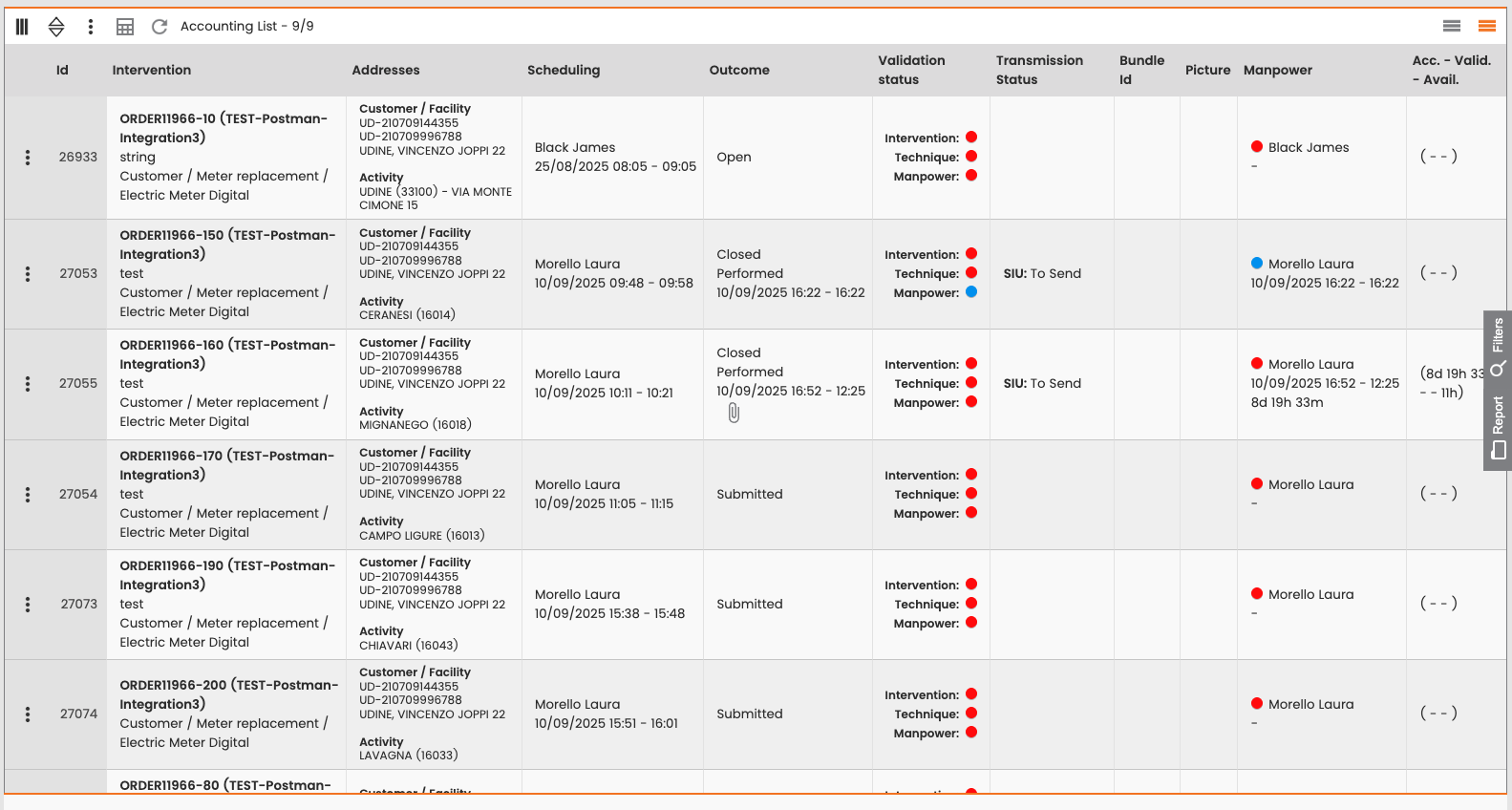Switch to the orange row density view
Viewport: 1512px width, 810px height.
[x=1487, y=26]
